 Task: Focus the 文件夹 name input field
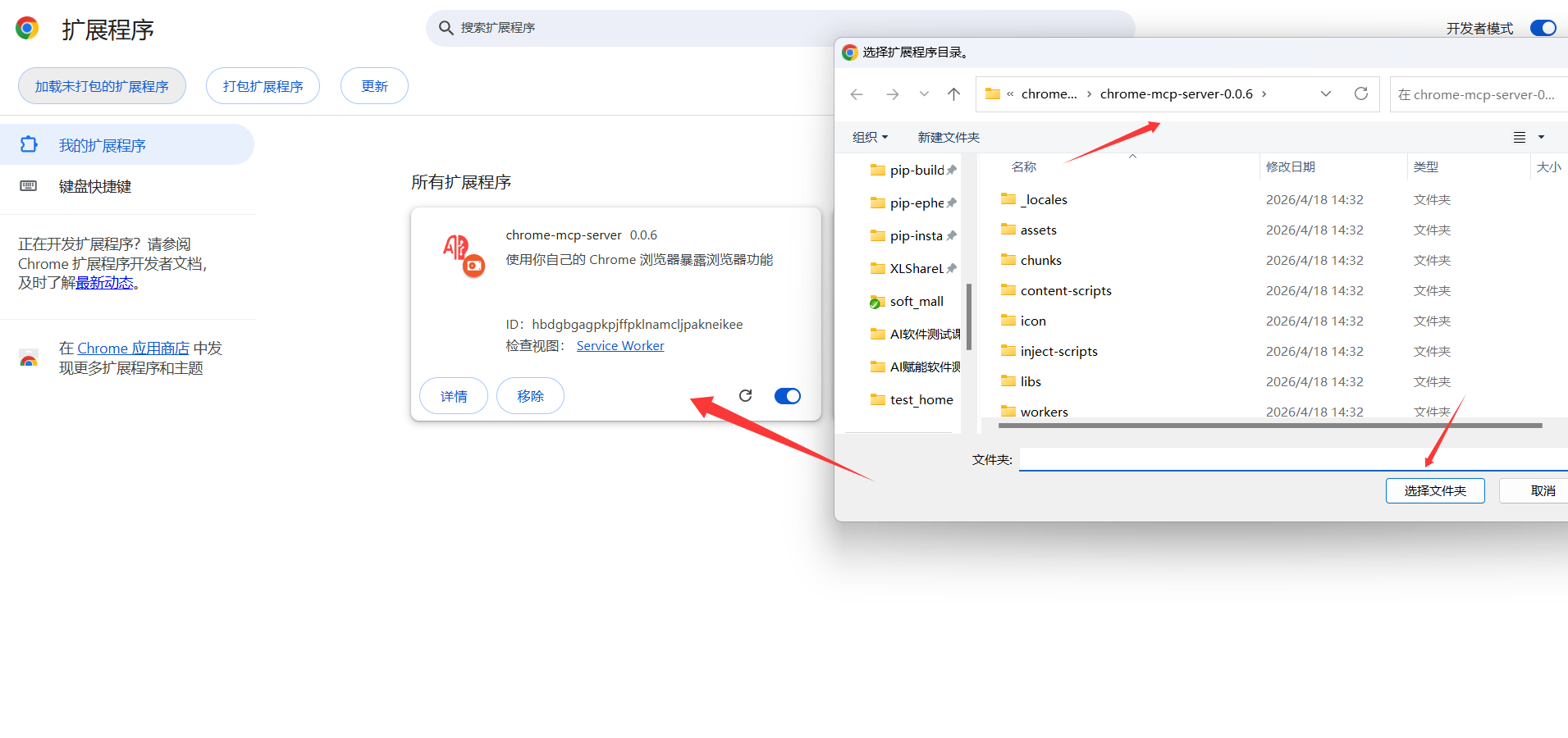pos(1293,459)
